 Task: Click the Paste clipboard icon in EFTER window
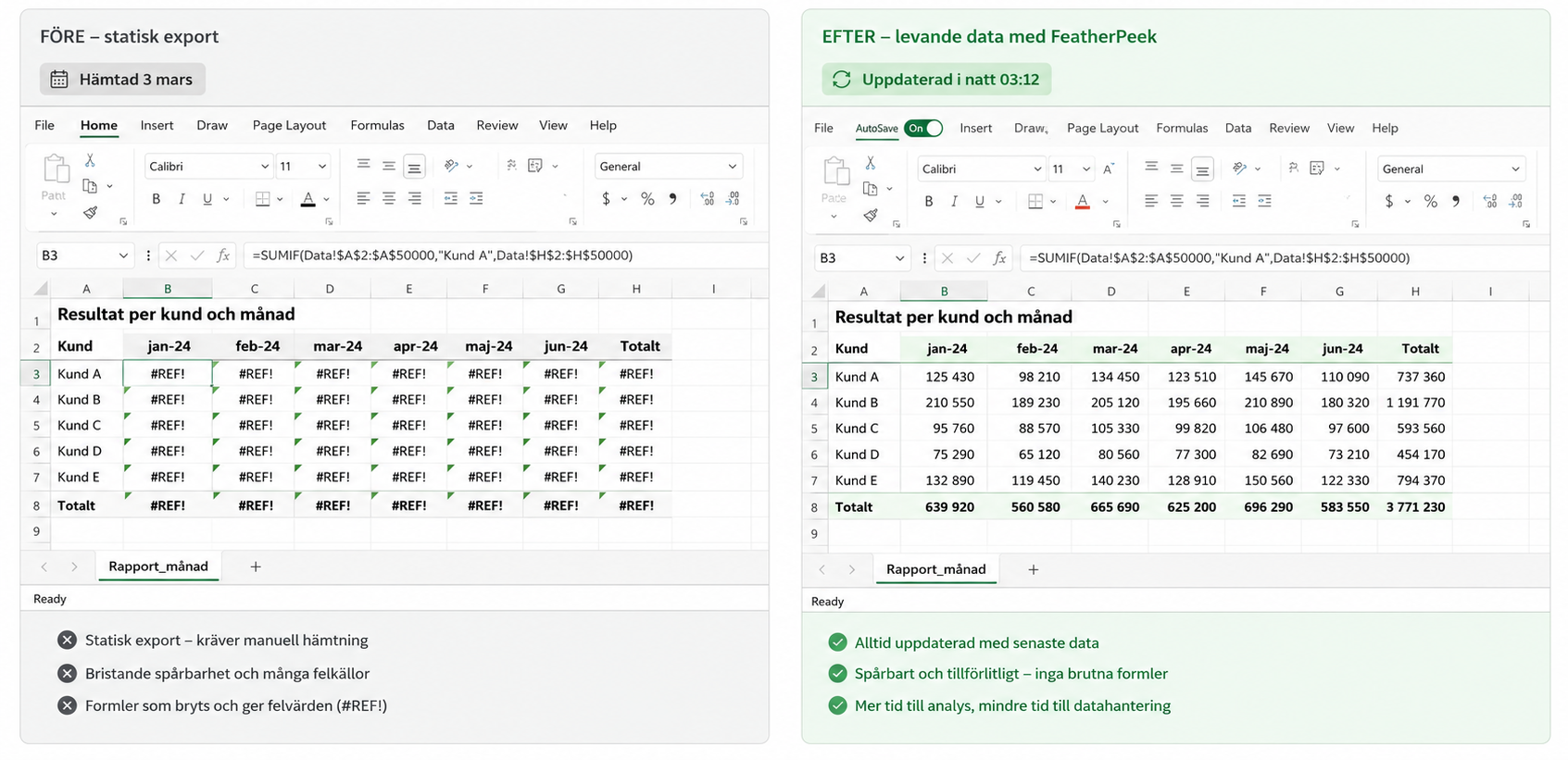[835, 171]
